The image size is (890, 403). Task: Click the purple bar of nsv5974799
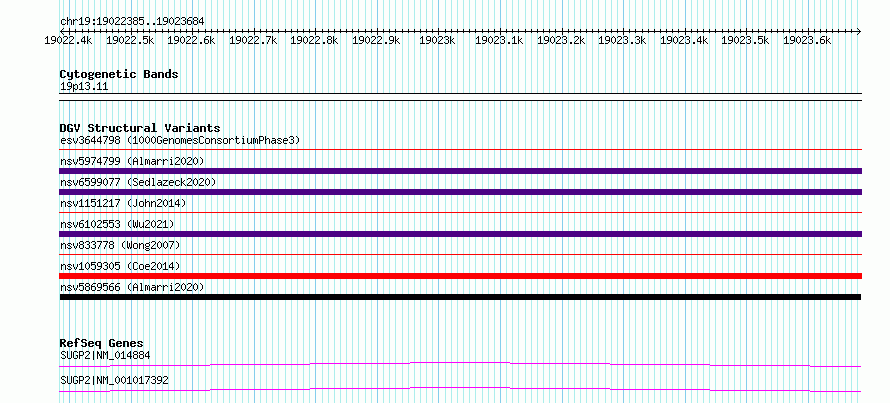[x=460, y=171]
